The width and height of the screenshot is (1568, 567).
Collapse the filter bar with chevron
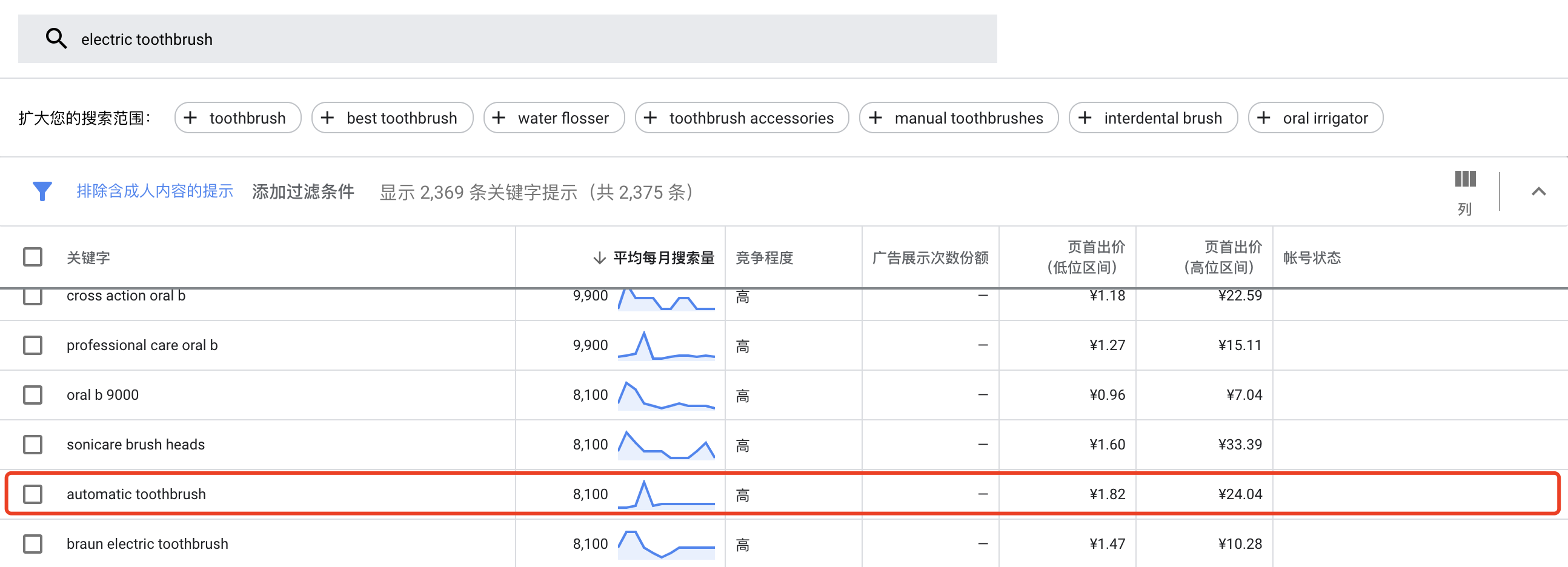[x=1538, y=191]
